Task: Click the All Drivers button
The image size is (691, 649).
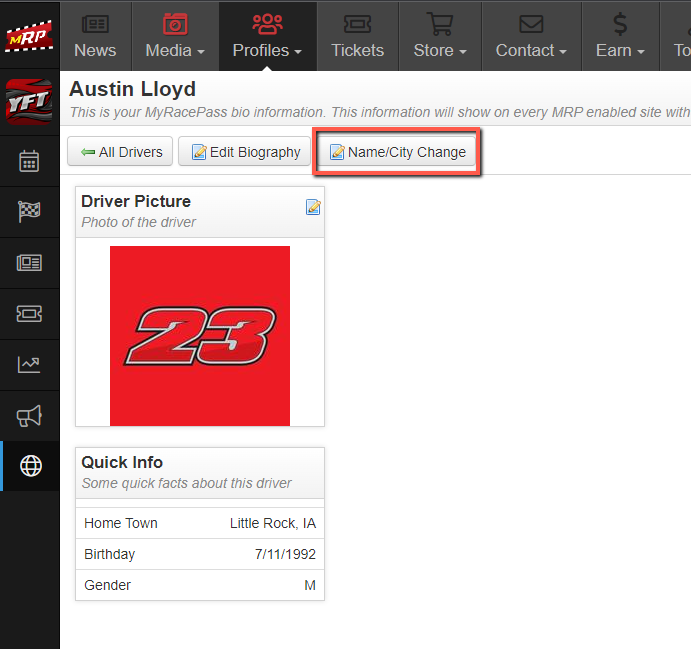Action: click(120, 152)
